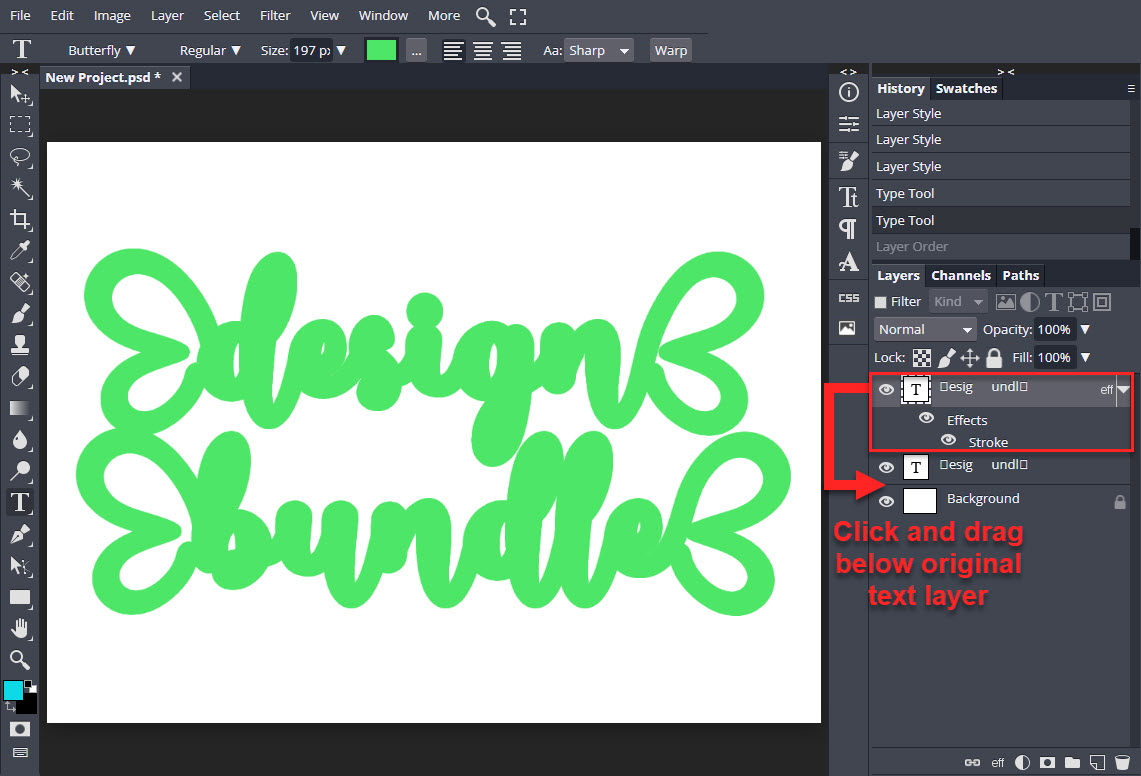Hide the second text layer's eye toggle

click(x=886, y=467)
